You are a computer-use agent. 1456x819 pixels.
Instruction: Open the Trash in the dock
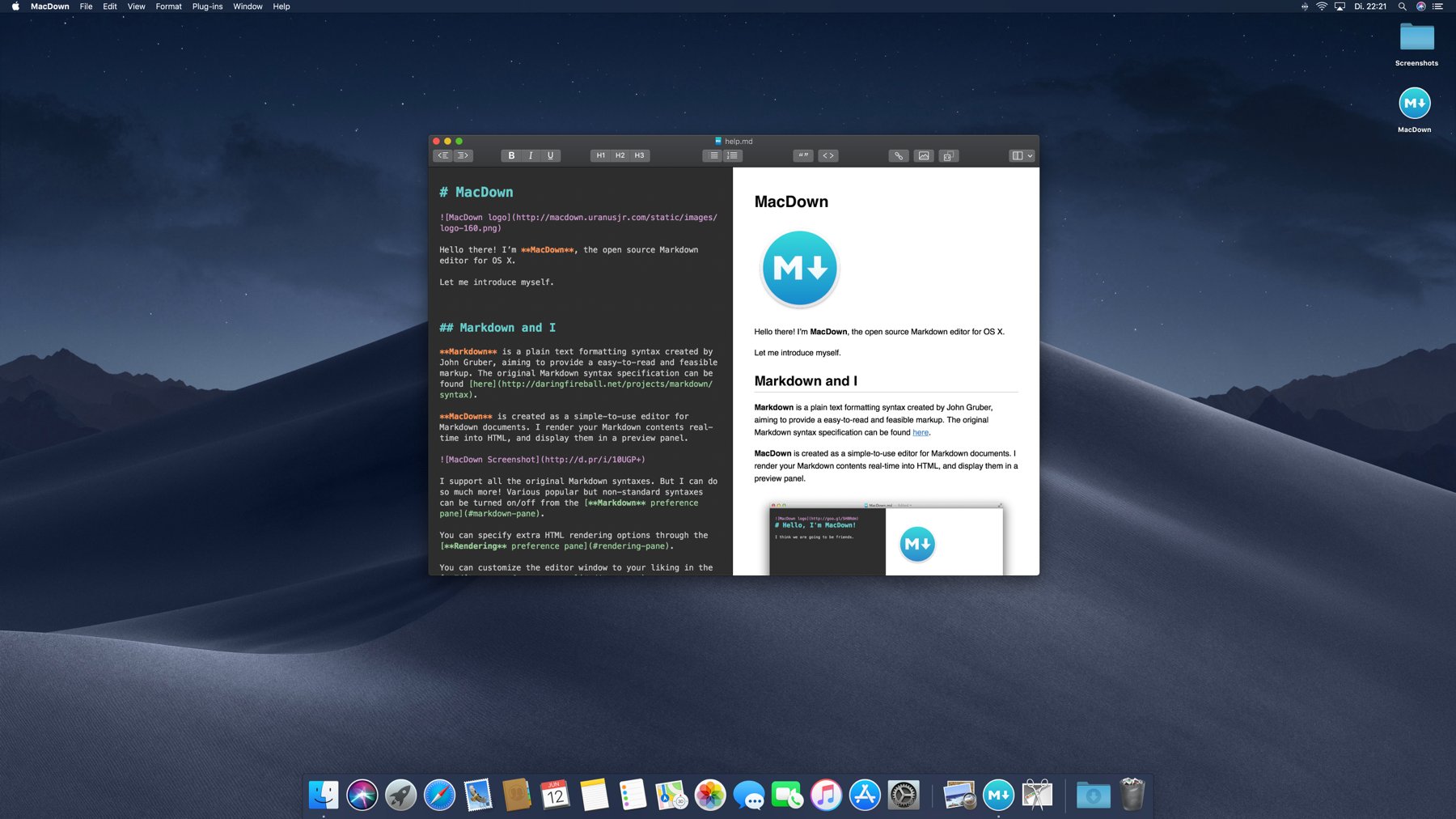pyautogui.click(x=1132, y=795)
